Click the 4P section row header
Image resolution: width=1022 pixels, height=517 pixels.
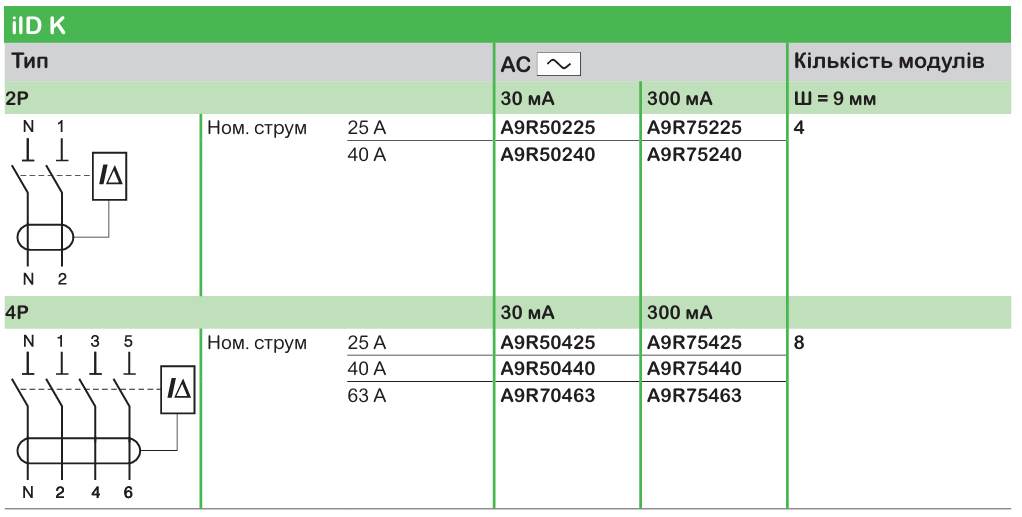pos(19,313)
